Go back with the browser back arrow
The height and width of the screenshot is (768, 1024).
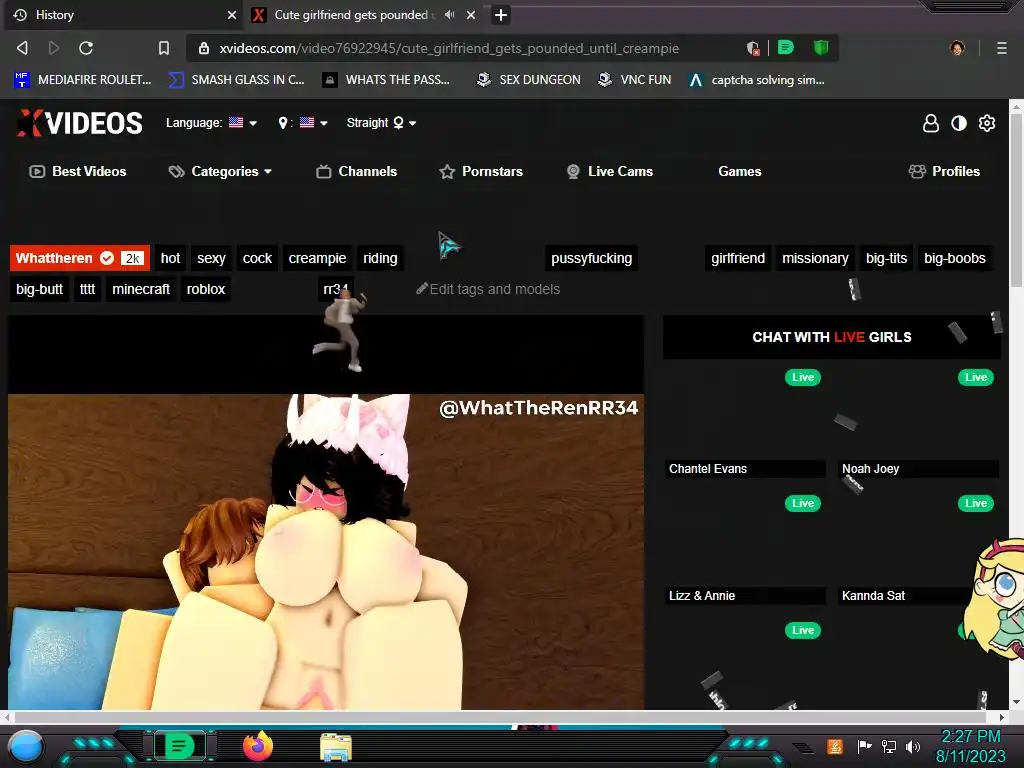(22, 48)
